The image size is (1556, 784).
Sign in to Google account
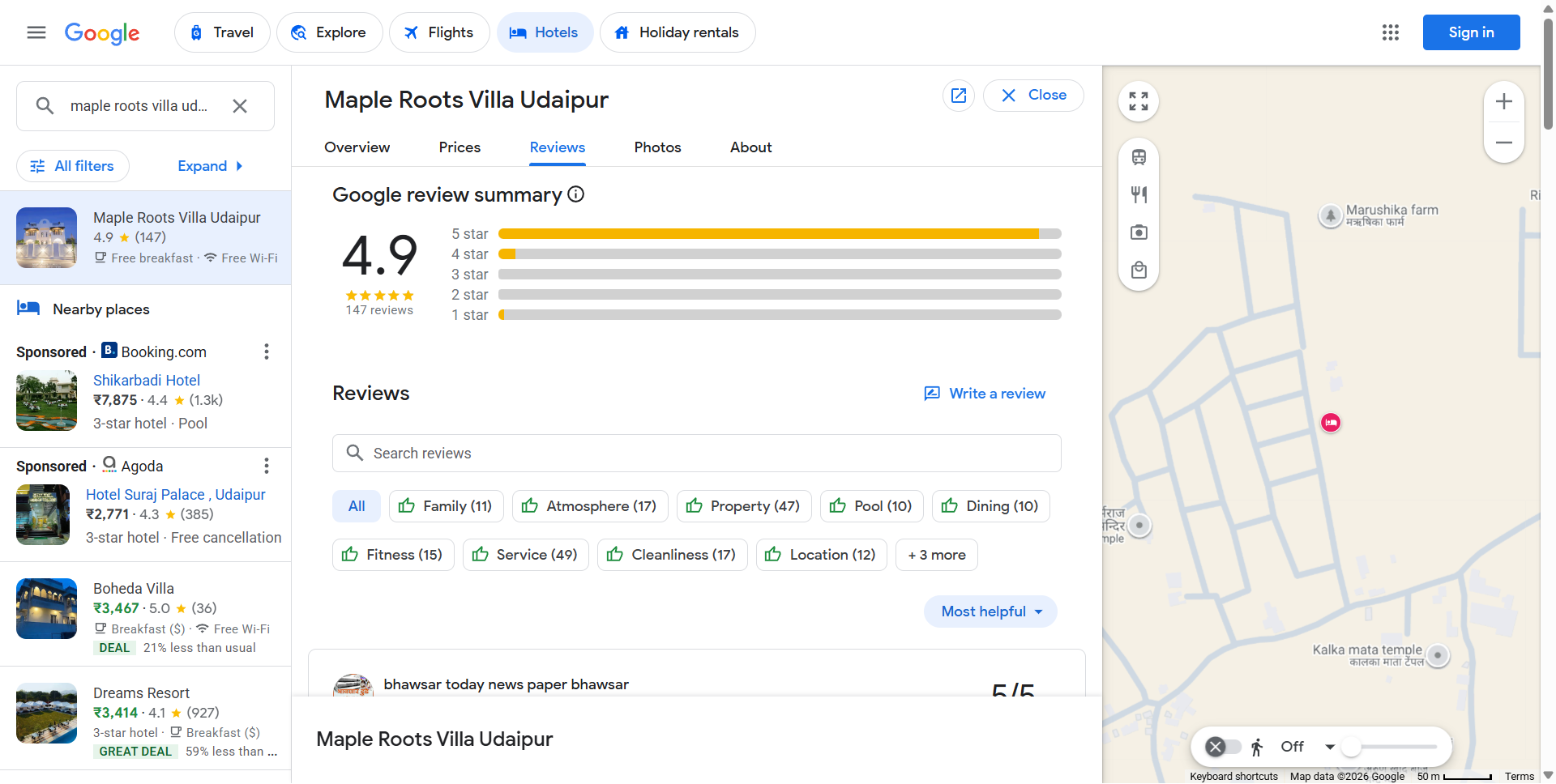point(1471,32)
